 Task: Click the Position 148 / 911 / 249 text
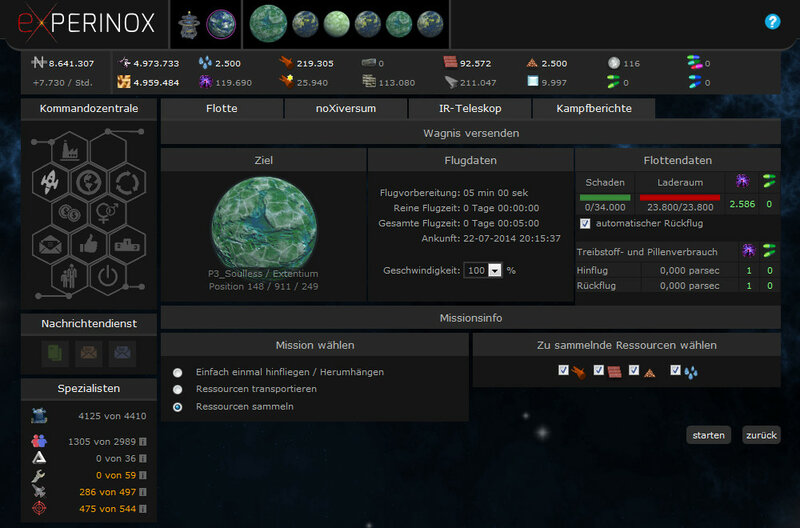pyautogui.click(x=263, y=287)
